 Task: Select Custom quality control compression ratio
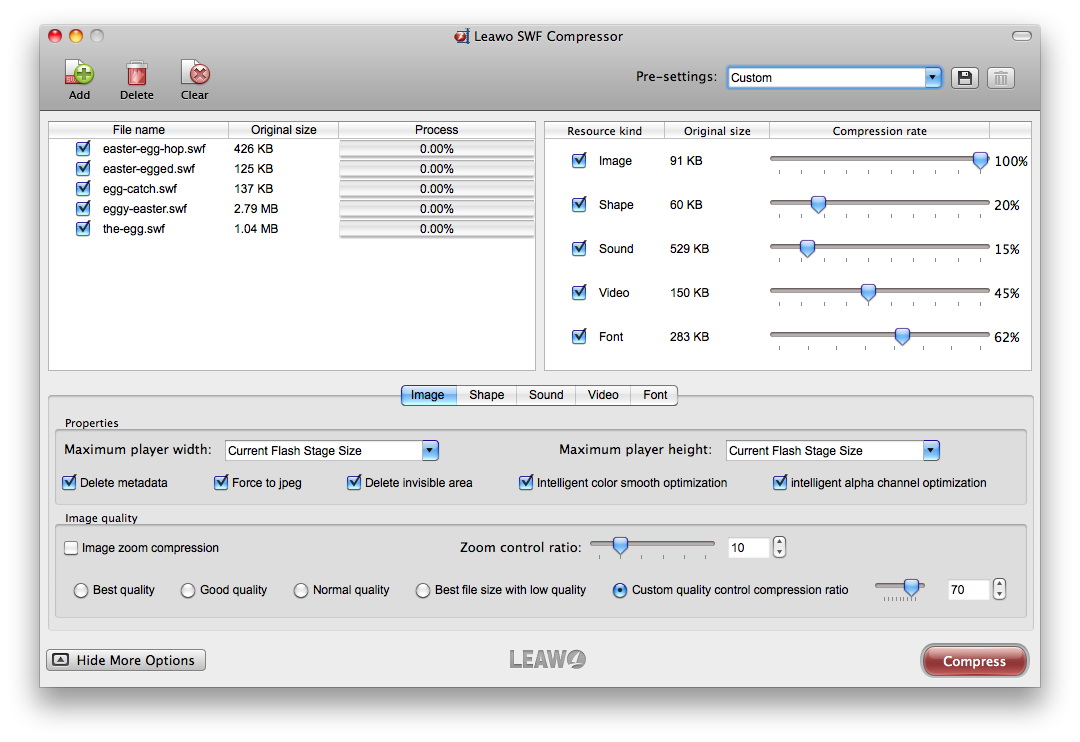click(620, 590)
